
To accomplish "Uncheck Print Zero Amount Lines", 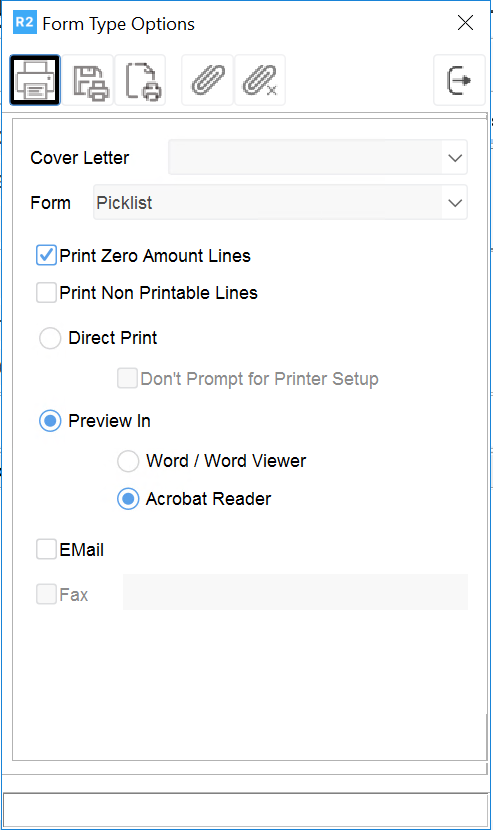I will [x=46, y=255].
